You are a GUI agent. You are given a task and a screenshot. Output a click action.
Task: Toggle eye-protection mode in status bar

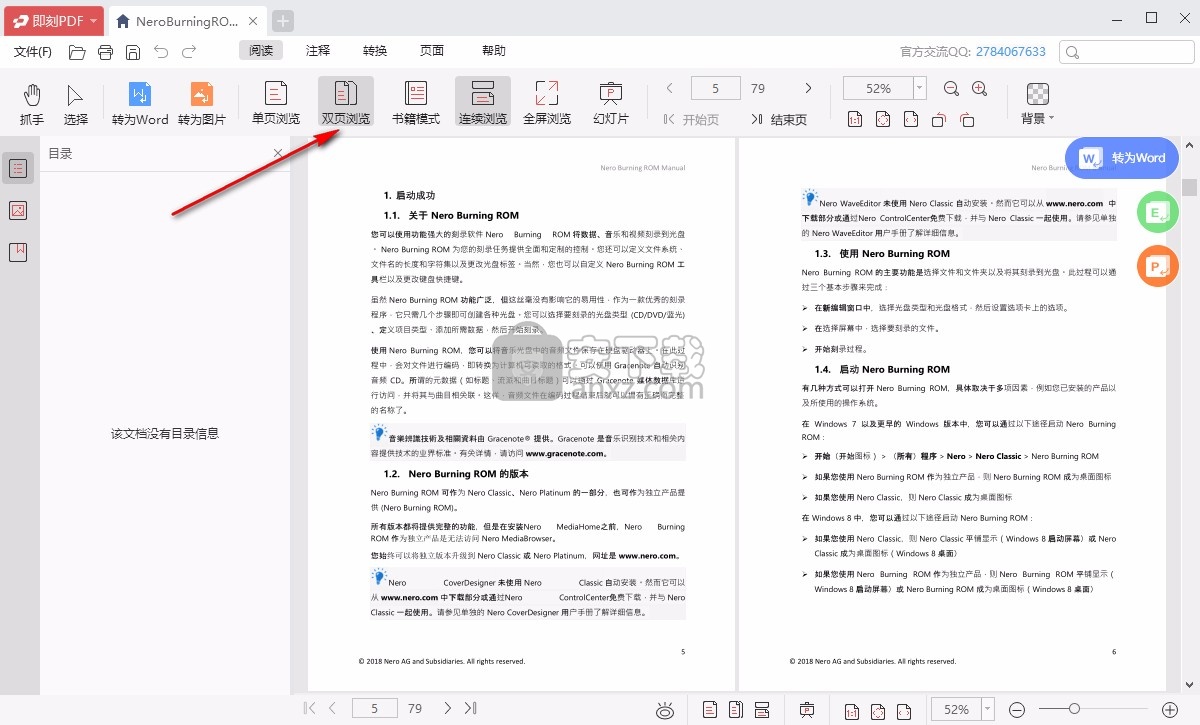(665, 710)
